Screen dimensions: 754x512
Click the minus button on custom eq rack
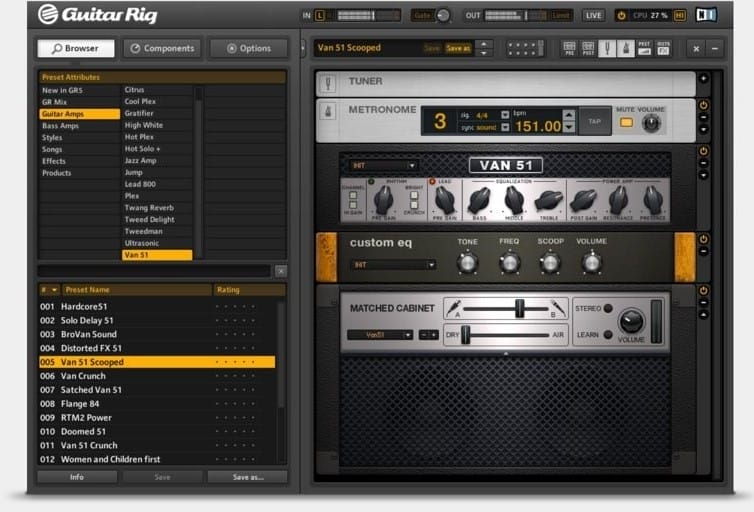click(x=704, y=251)
